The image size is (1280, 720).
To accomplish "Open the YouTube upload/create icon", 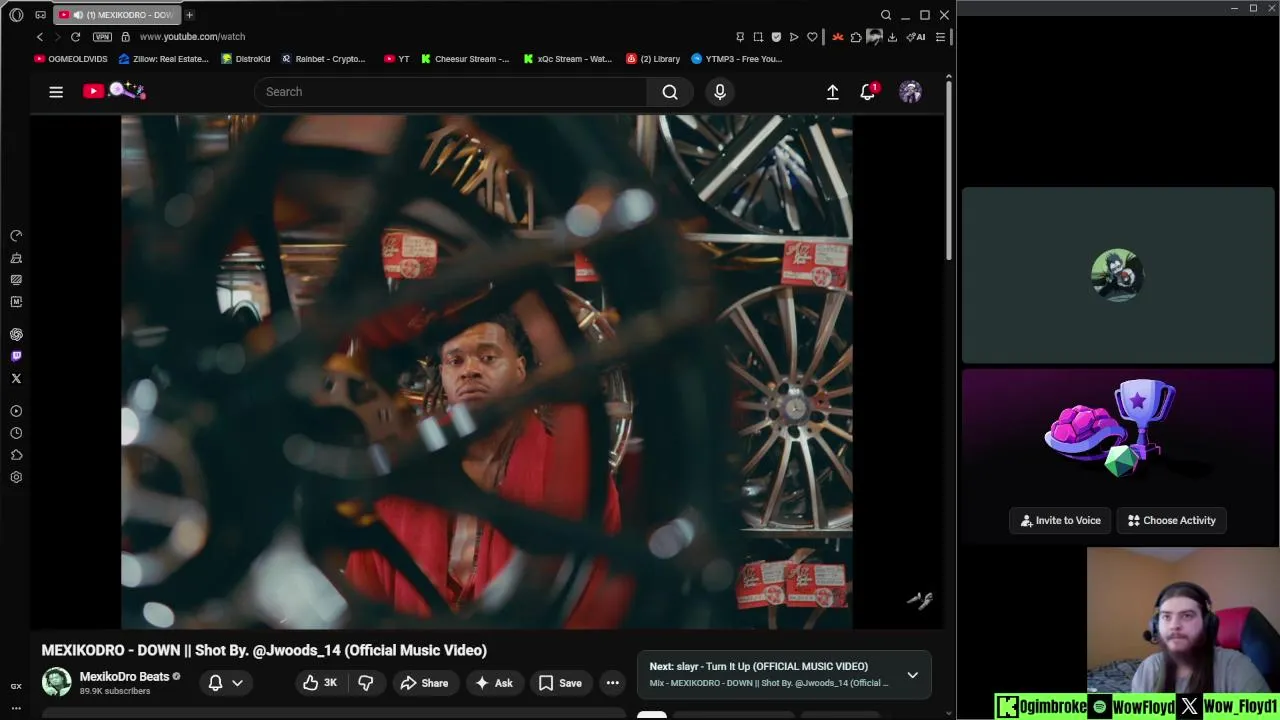I will coord(832,92).
